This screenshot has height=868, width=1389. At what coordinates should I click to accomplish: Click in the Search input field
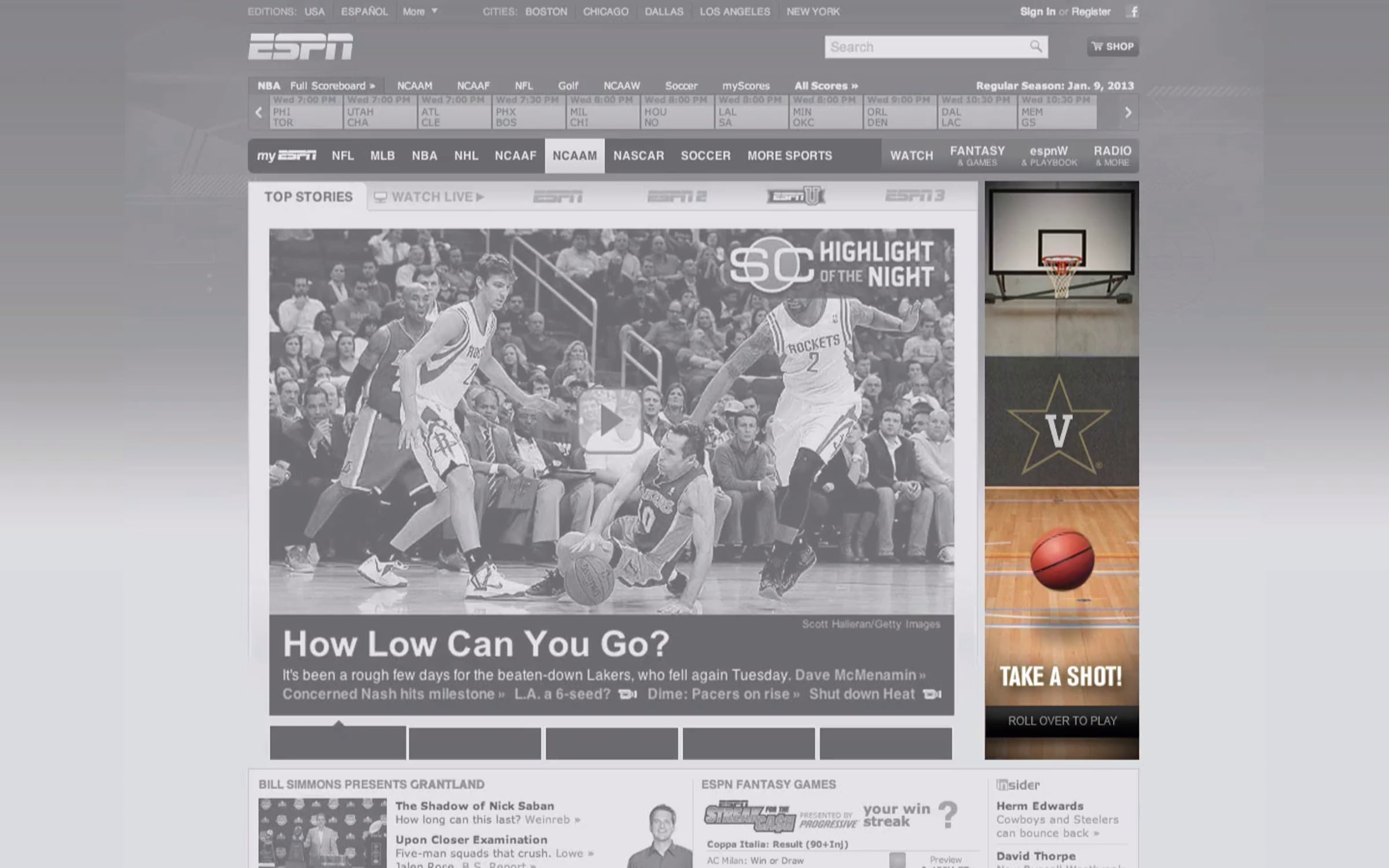[x=926, y=47]
